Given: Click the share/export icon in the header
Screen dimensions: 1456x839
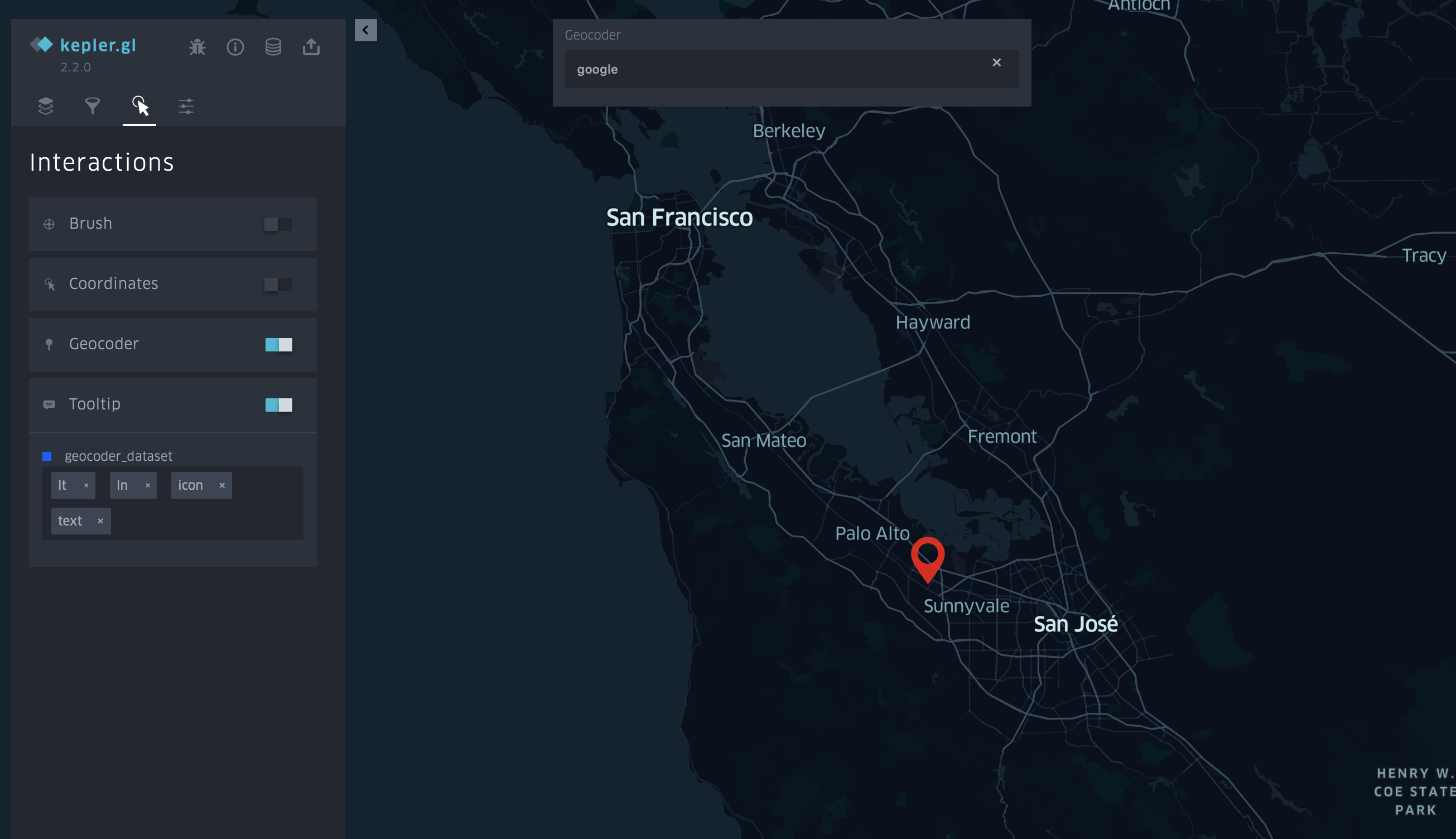Looking at the screenshot, I should [311, 47].
